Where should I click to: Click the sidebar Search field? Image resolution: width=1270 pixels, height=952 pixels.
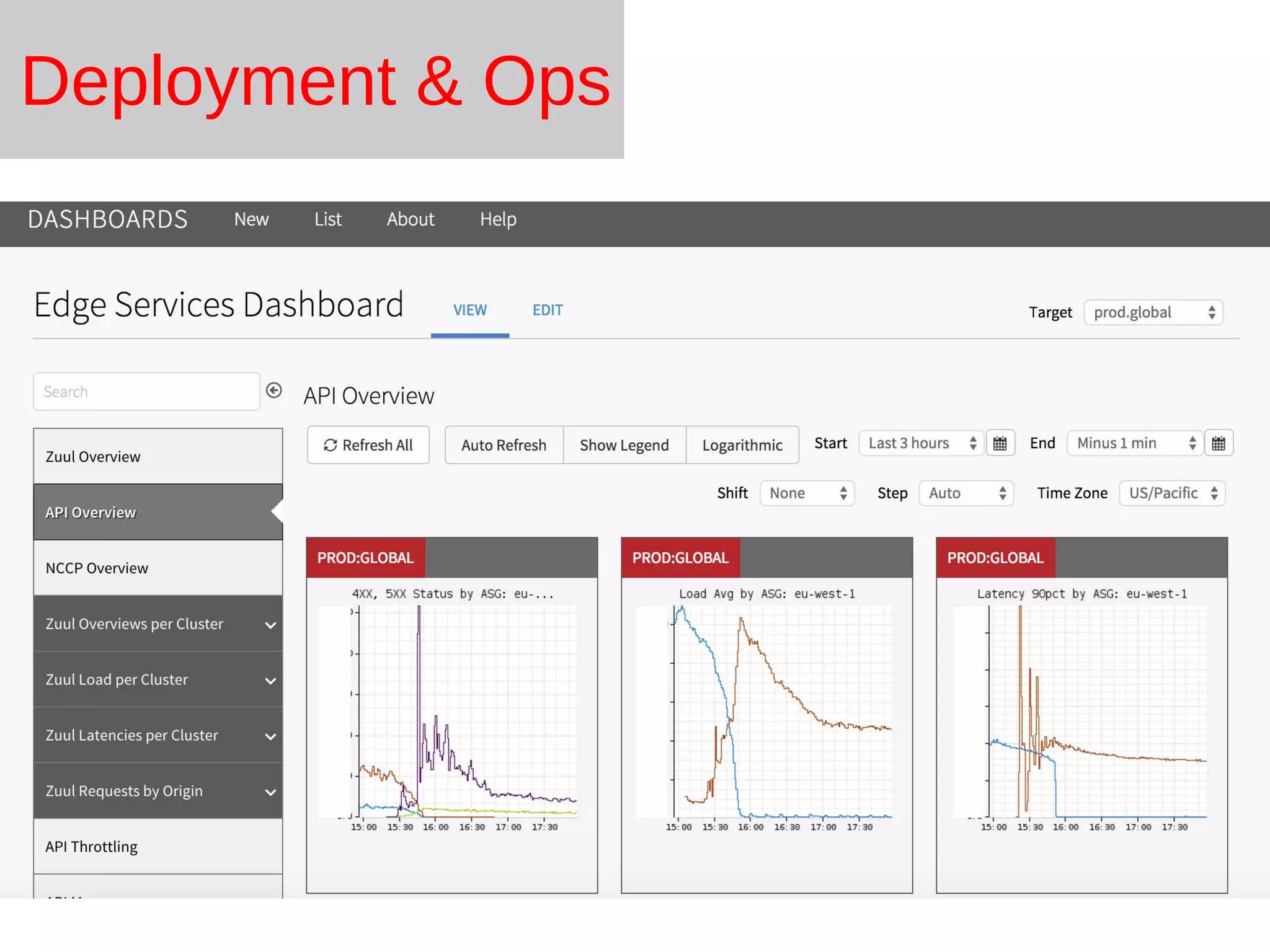pyautogui.click(x=146, y=392)
